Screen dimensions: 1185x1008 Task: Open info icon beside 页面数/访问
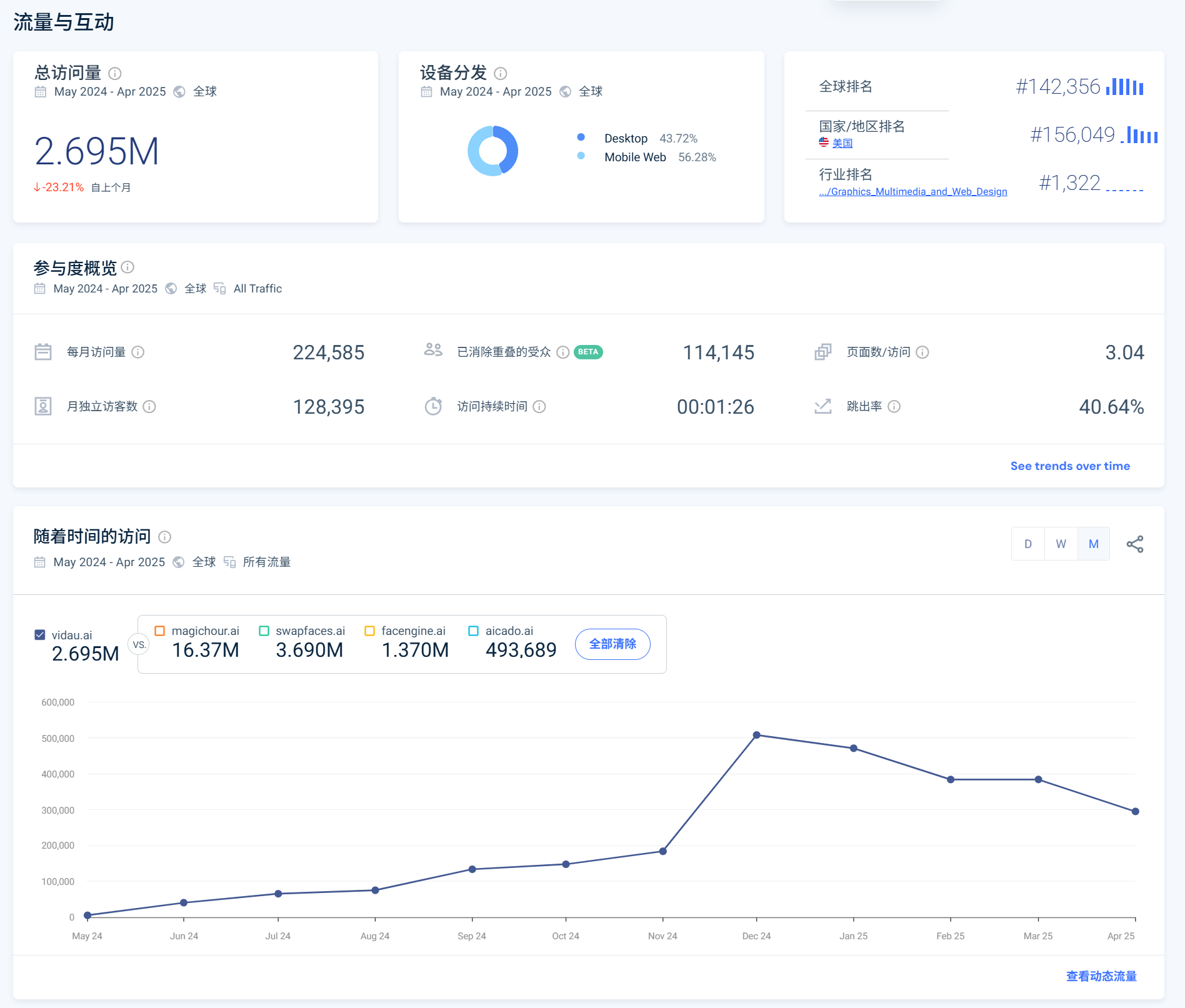click(x=922, y=352)
